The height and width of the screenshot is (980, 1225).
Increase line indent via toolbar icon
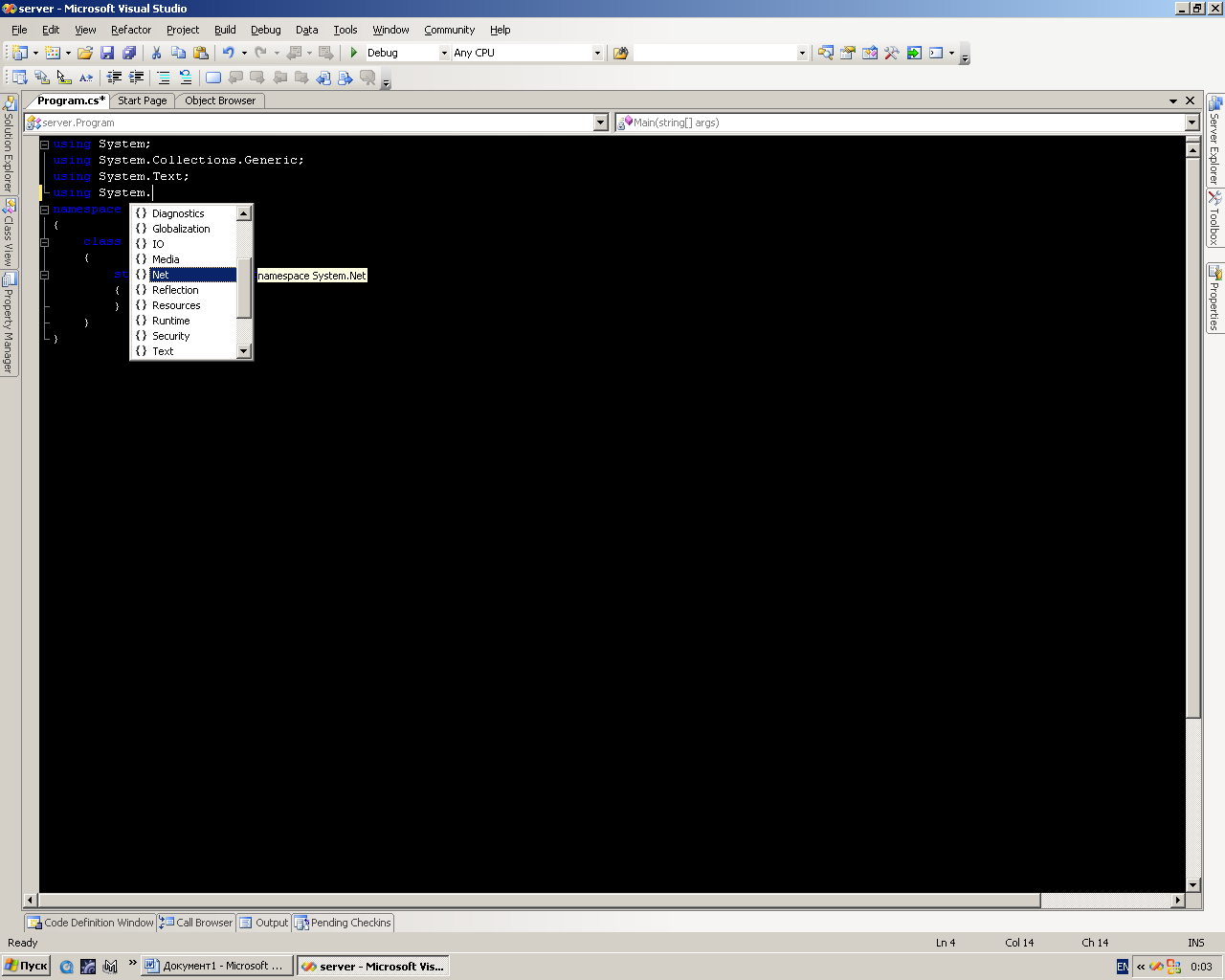137,78
